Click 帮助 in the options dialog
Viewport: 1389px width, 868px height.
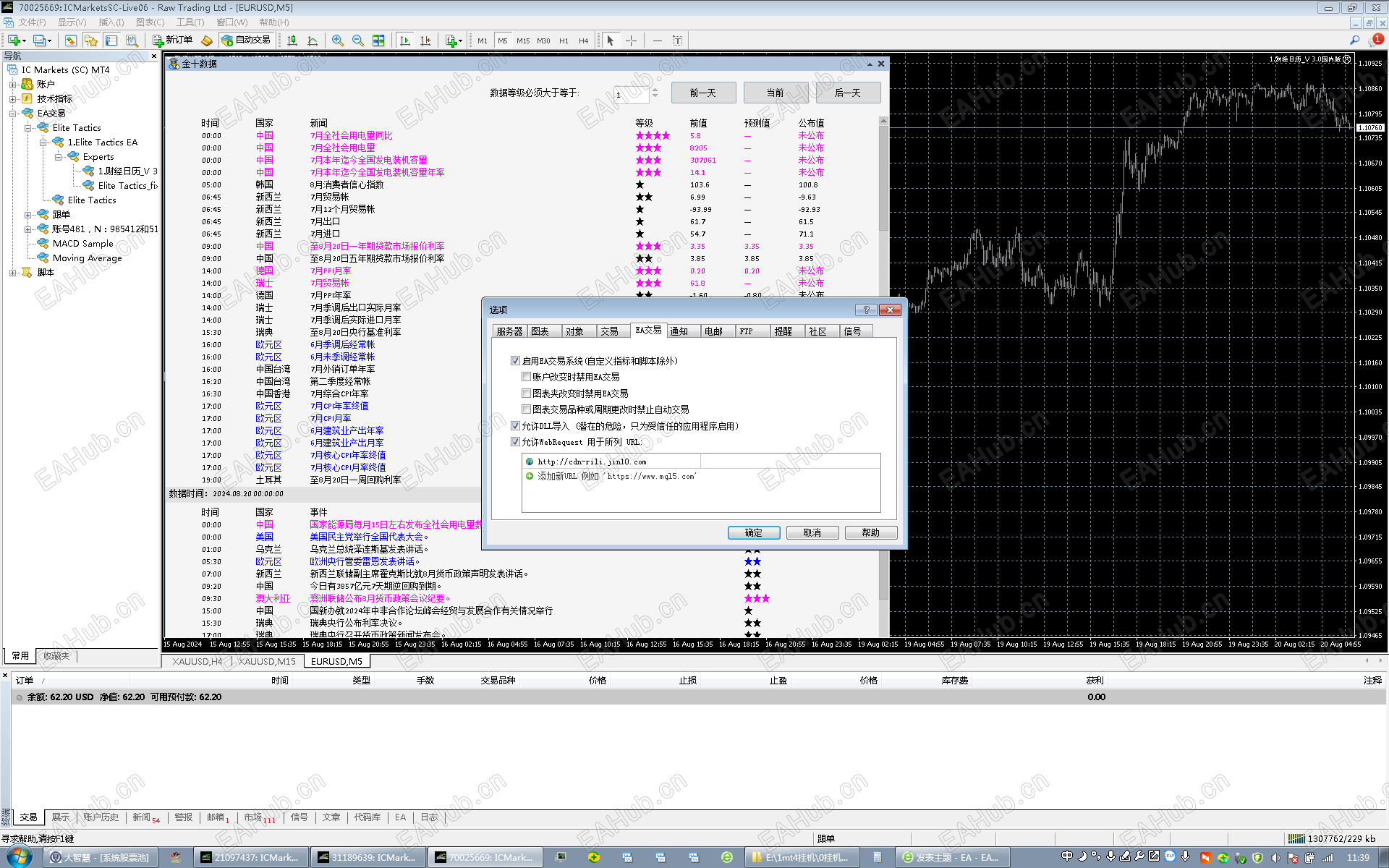pyautogui.click(x=871, y=533)
